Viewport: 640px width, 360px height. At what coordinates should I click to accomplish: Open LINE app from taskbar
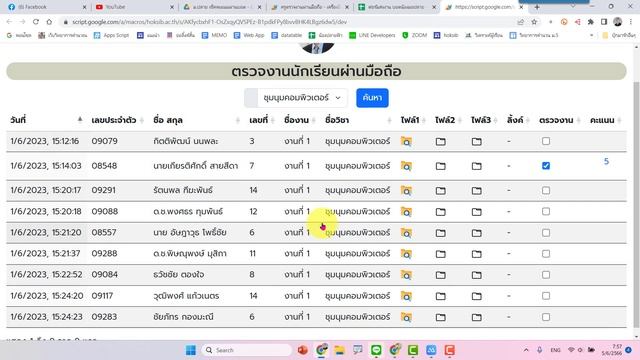click(x=376, y=350)
